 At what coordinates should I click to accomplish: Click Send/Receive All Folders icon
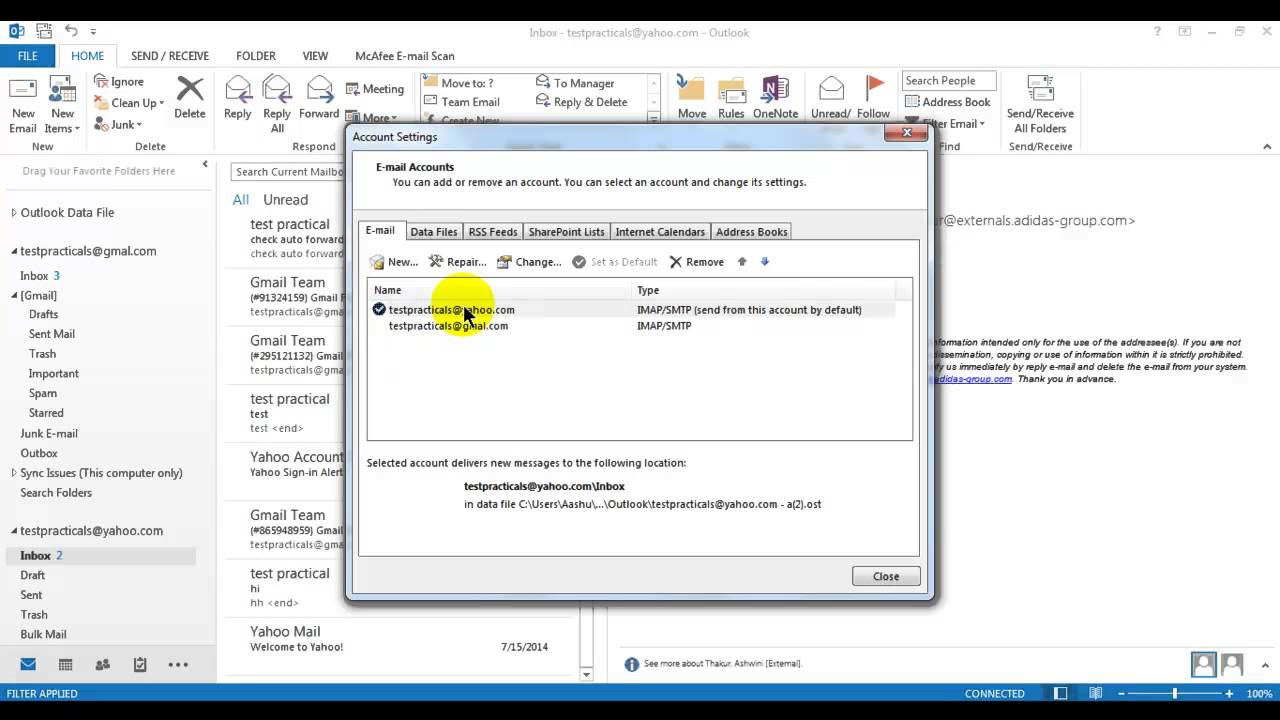tap(1041, 90)
